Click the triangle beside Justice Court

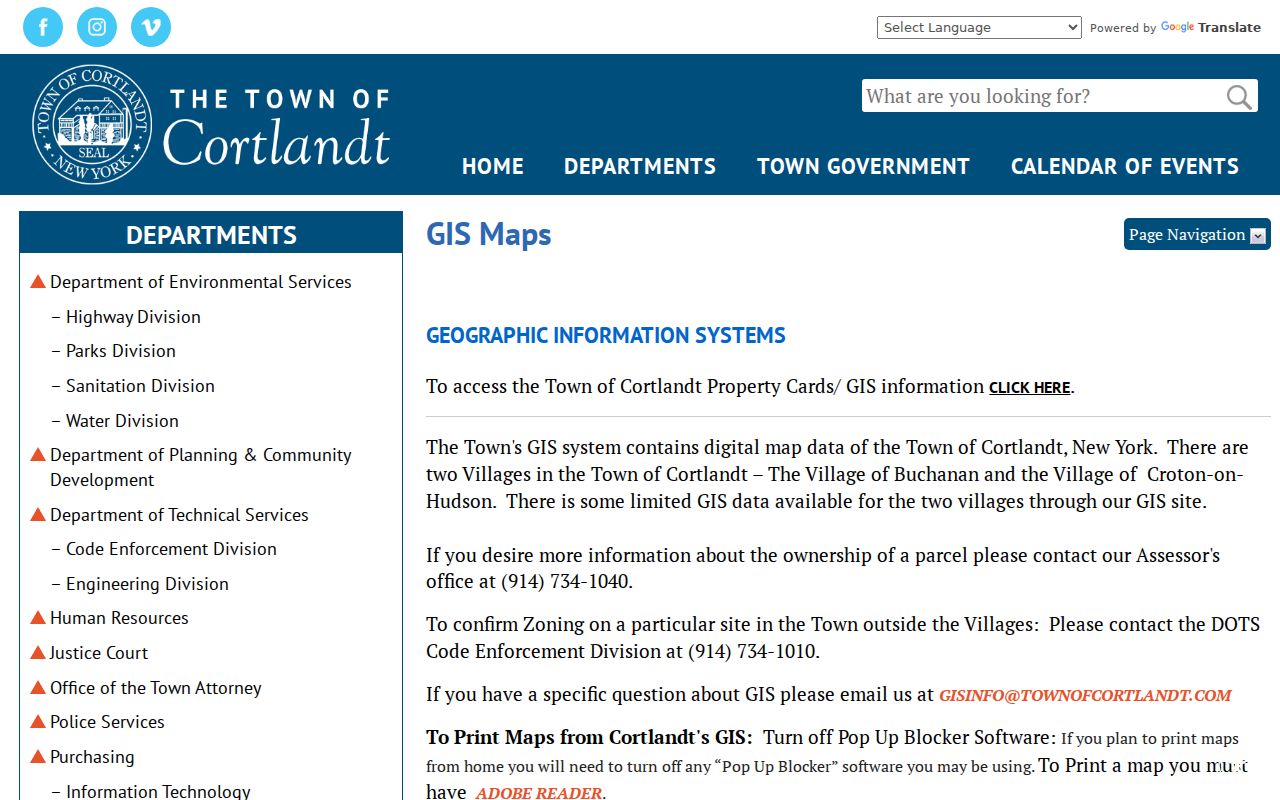click(x=38, y=652)
